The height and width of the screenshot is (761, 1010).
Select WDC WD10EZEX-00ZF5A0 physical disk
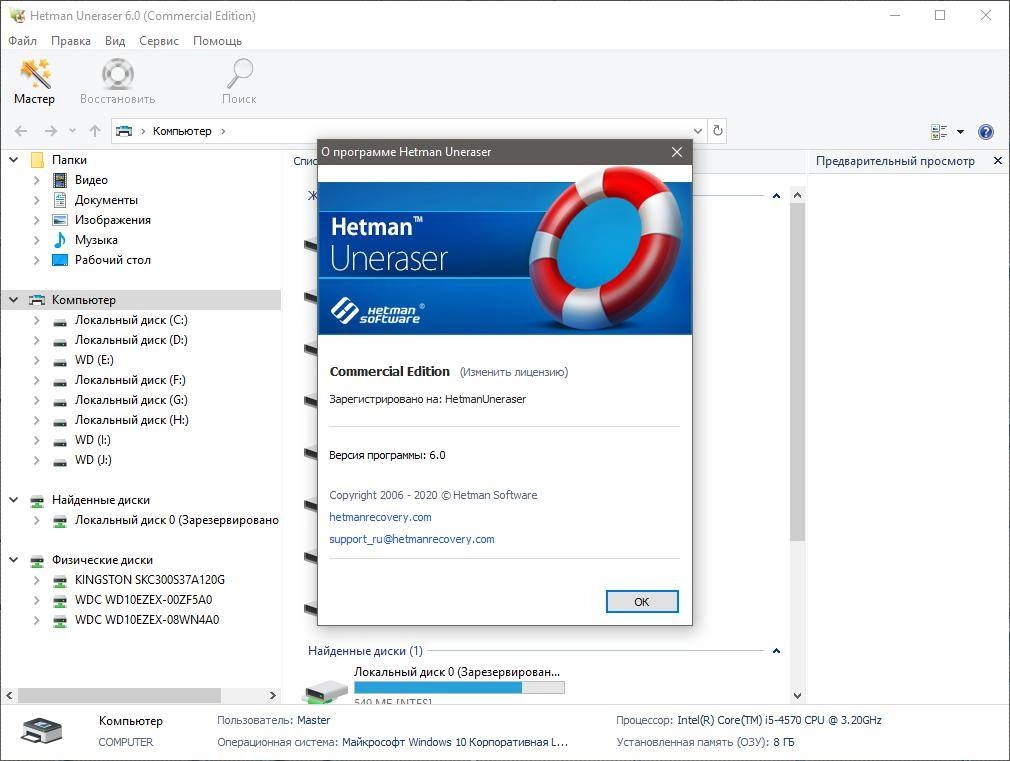pos(144,599)
